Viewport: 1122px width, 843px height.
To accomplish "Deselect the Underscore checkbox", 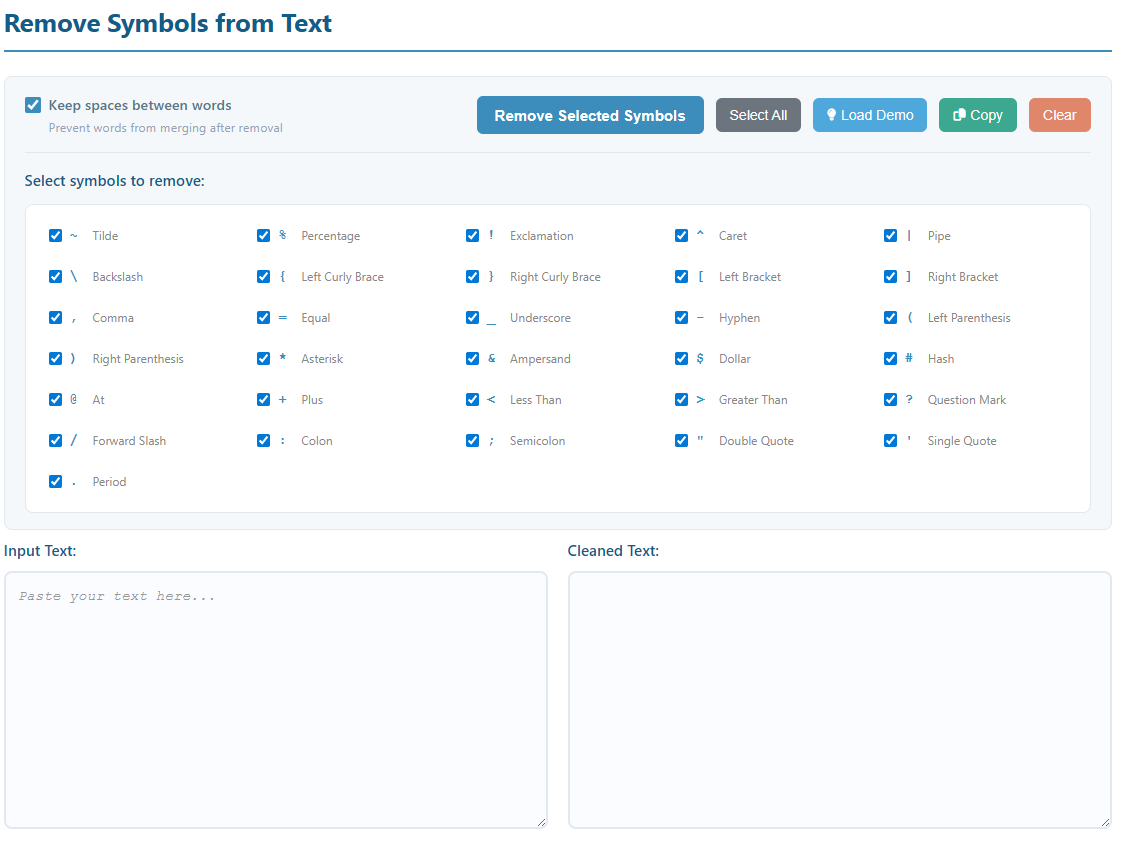I will coord(473,318).
